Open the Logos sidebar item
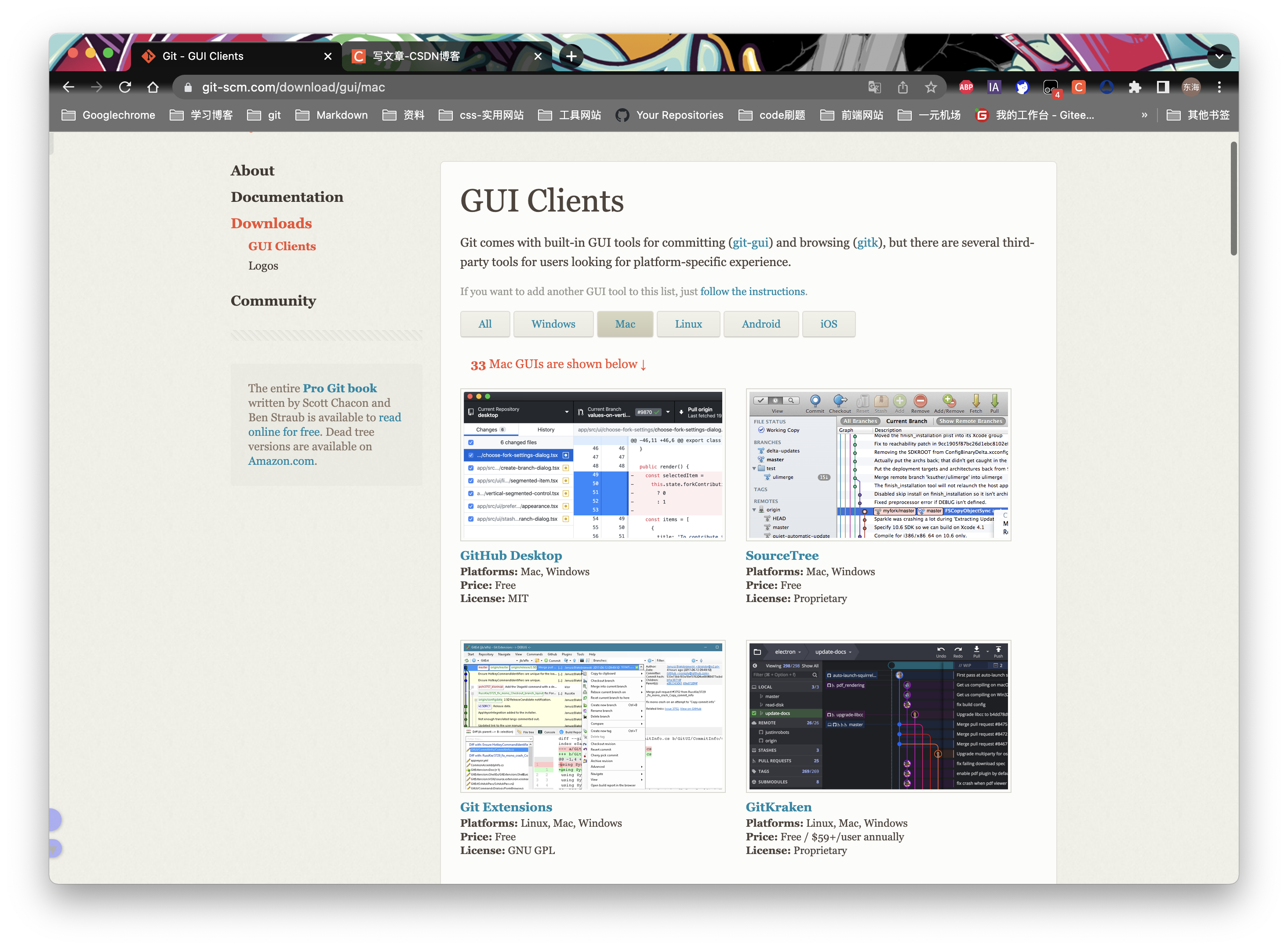Viewport: 1288px width, 949px height. (x=263, y=266)
